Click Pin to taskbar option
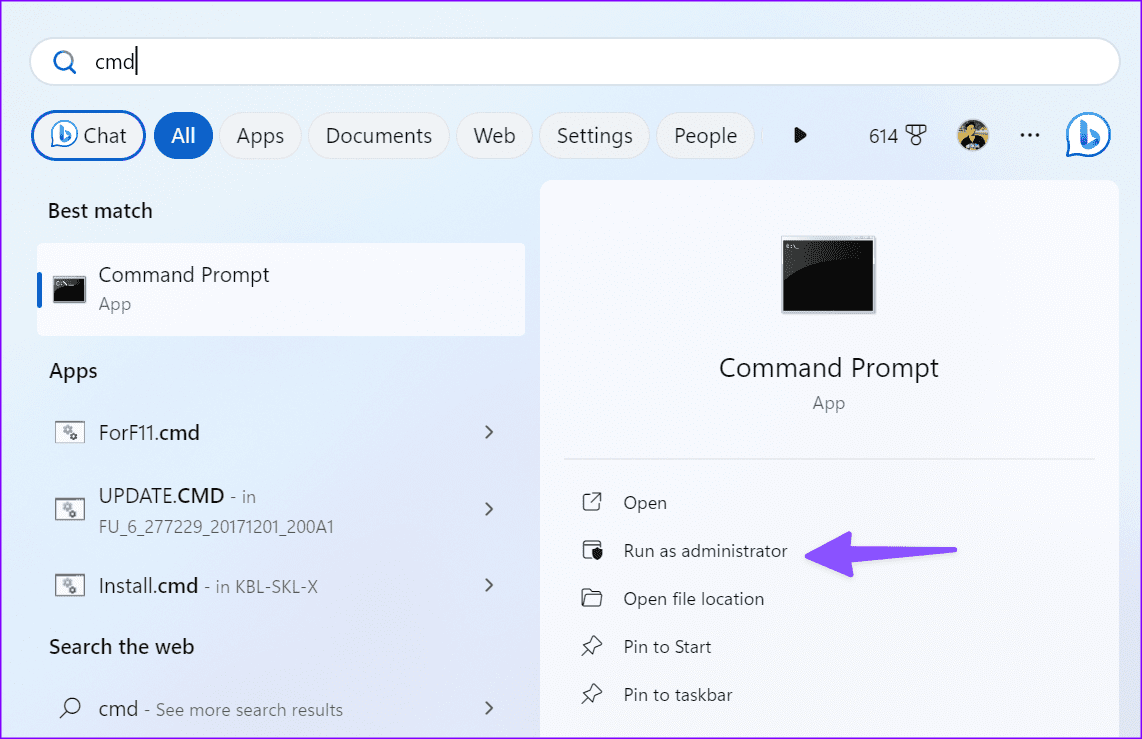This screenshot has height=739, width=1142. 677,695
